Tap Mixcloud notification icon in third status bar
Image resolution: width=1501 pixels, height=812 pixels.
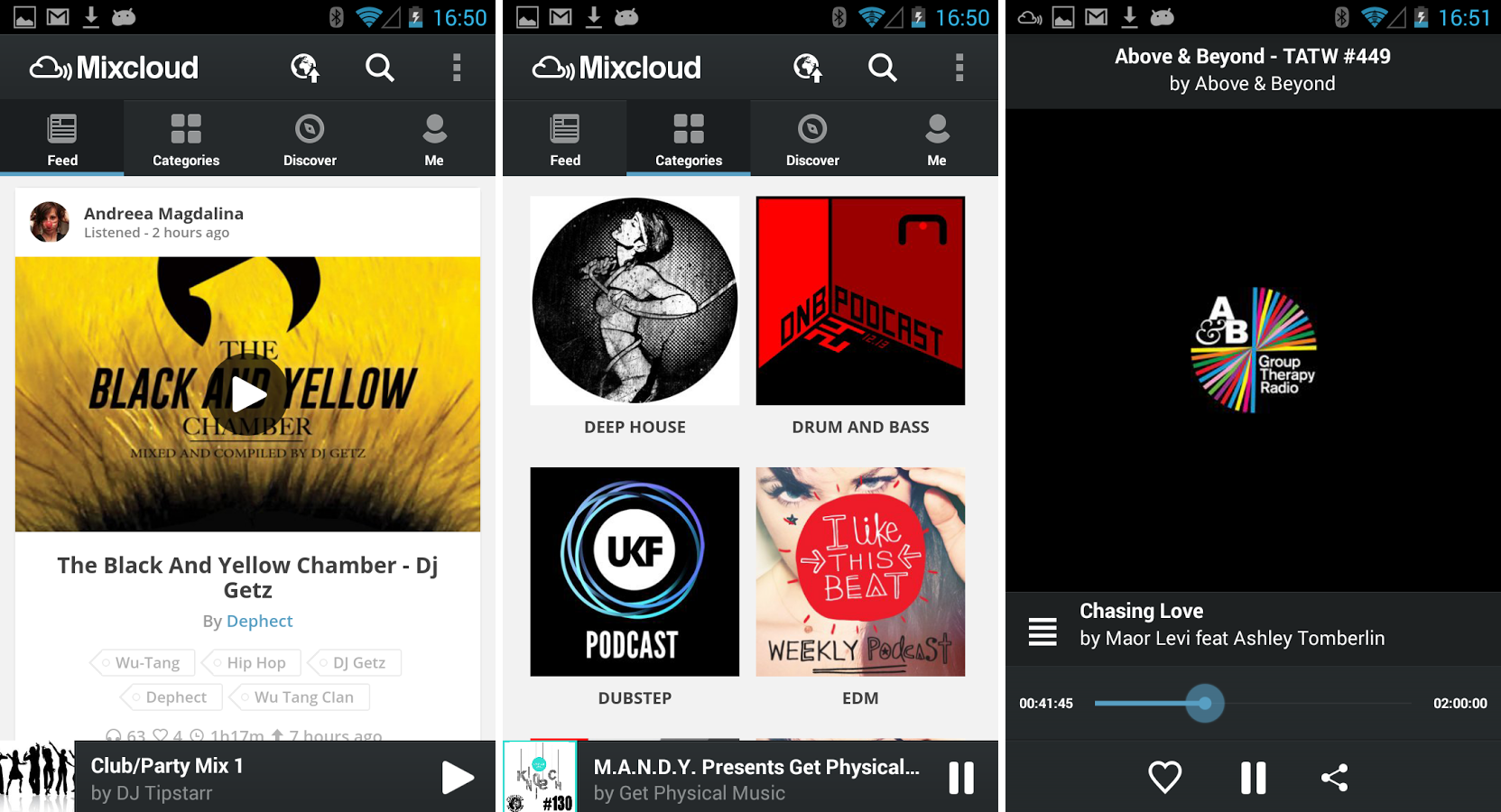tap(1030, 17)
